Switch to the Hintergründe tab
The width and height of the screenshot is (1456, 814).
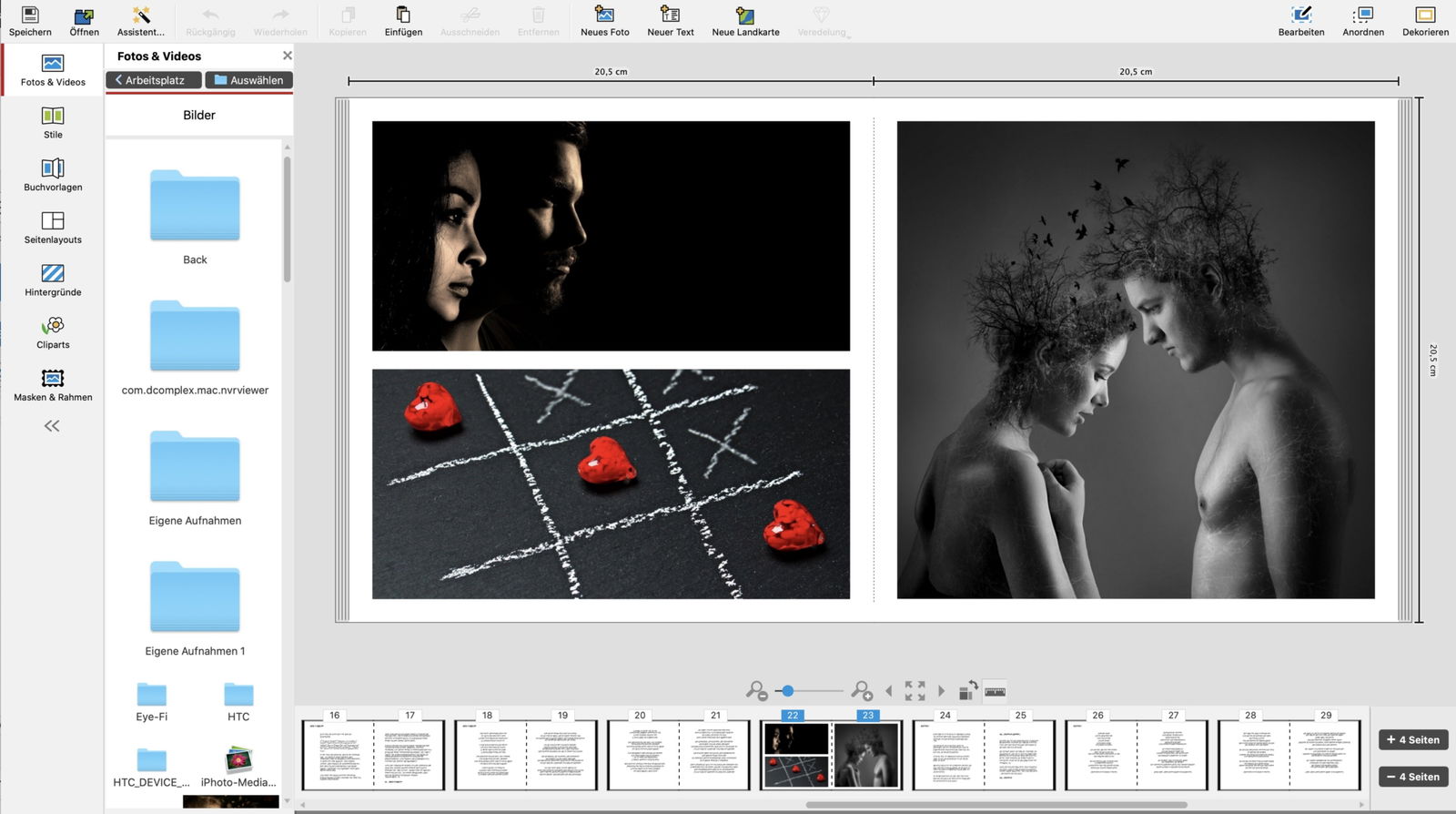[x=53, y=280]
